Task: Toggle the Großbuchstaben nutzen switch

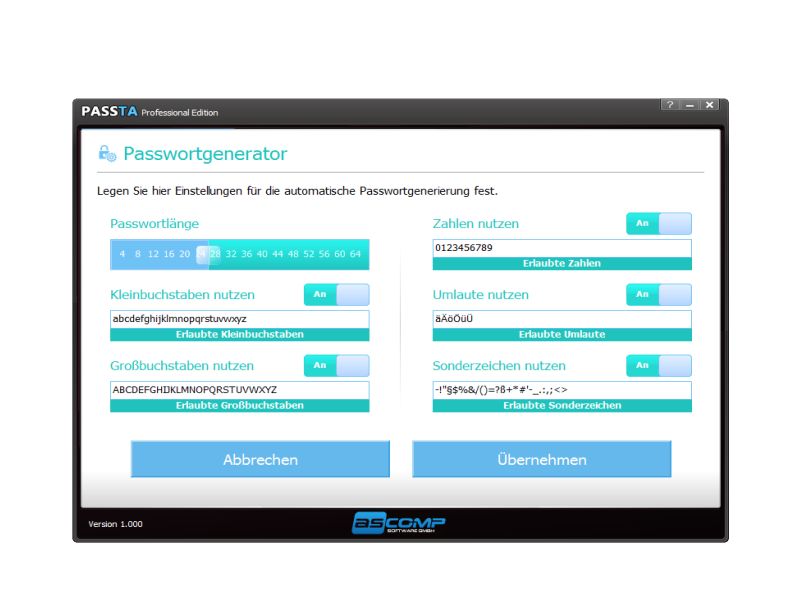Action: point(336,365)
